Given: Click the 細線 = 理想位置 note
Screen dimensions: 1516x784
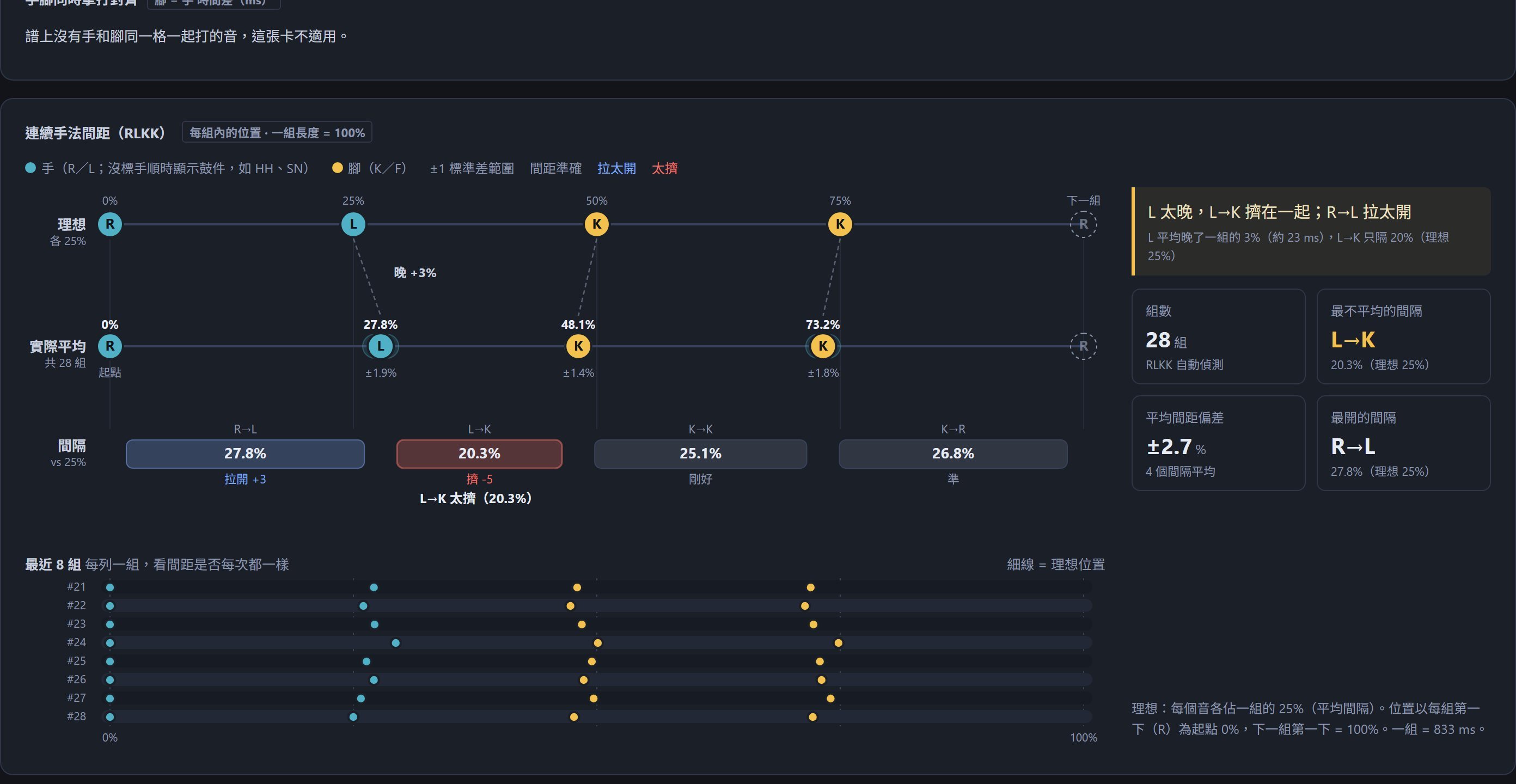Looking at the screenshot, I should point(1056,565).
